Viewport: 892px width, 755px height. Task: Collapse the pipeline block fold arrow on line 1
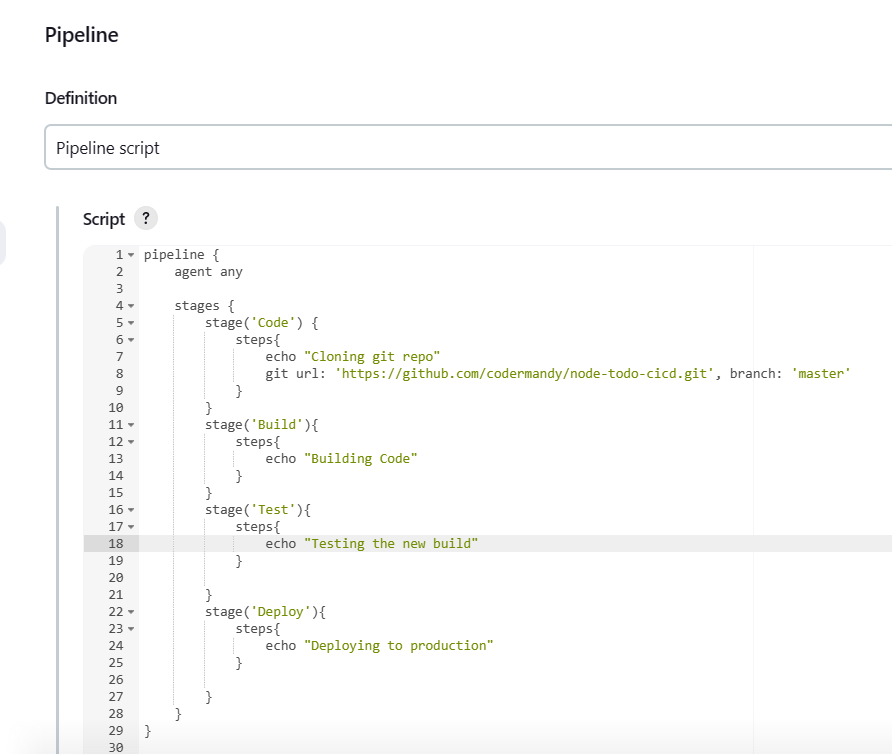(131, 255)
